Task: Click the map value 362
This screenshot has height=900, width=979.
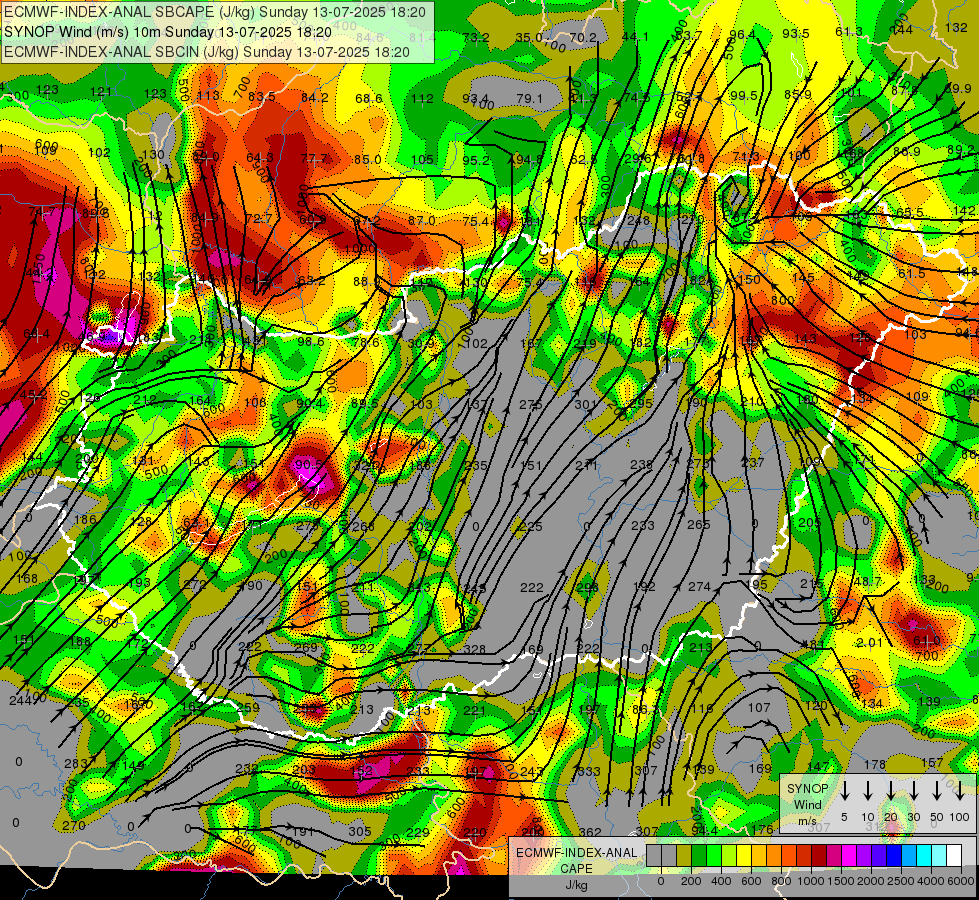Action: (590, 832)
